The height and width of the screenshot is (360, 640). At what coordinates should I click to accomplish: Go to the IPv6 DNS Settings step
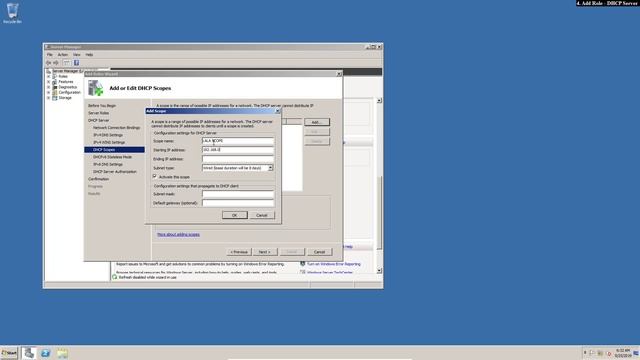point(108,164)
